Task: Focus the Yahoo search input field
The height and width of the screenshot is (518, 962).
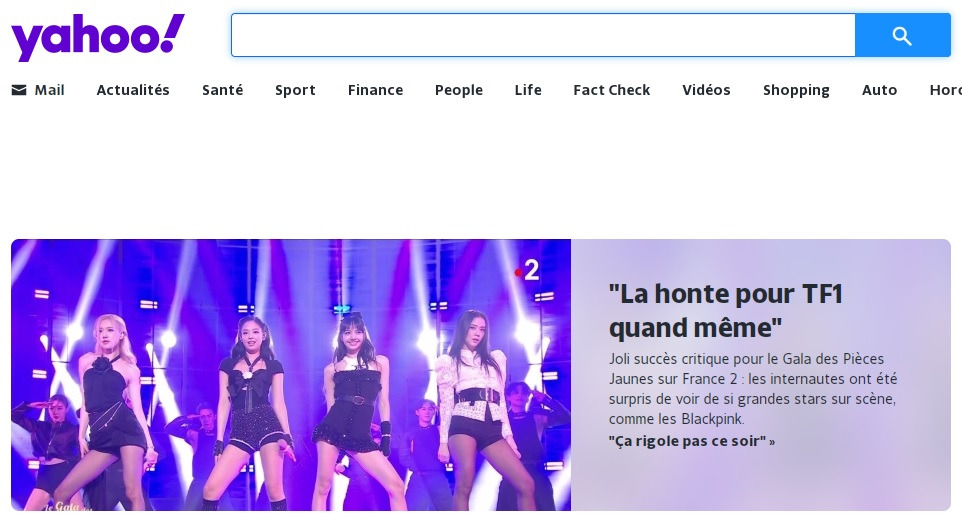Action: pos(543,36)
